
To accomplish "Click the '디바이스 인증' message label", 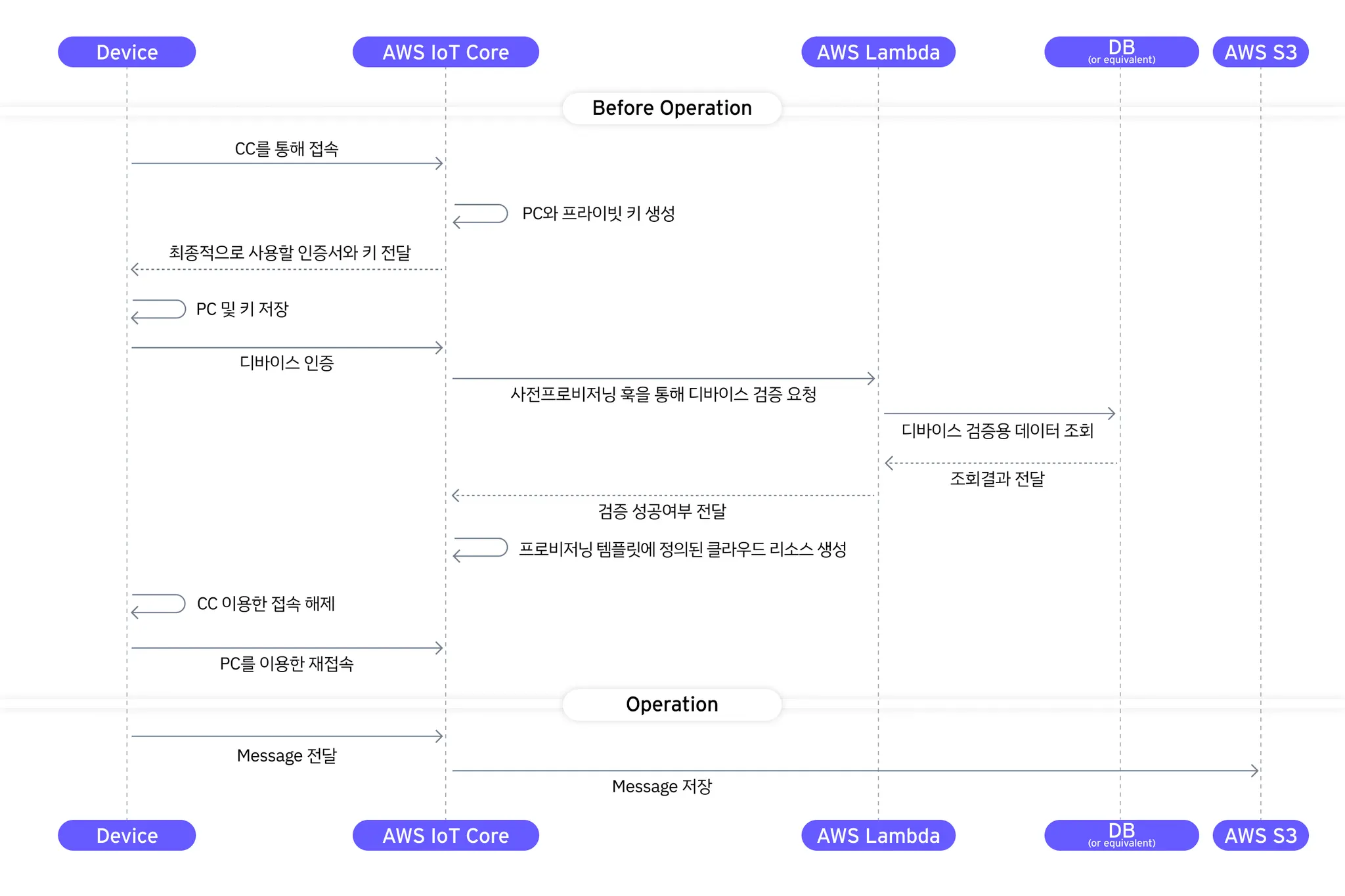I will click(286, 363).
